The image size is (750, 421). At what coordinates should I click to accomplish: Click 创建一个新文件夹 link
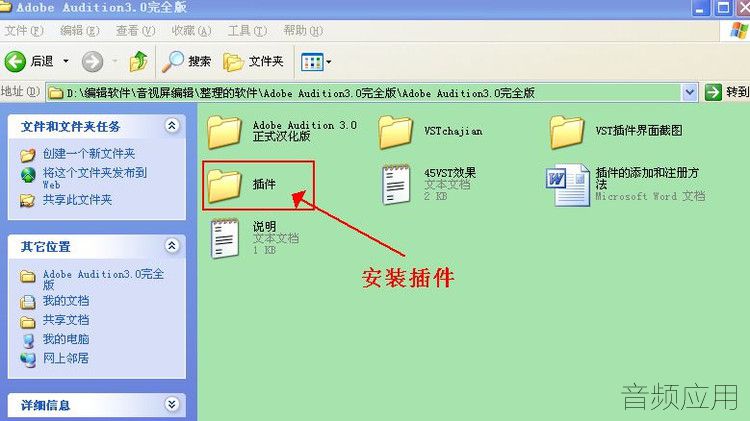click(x=89, y=154)
